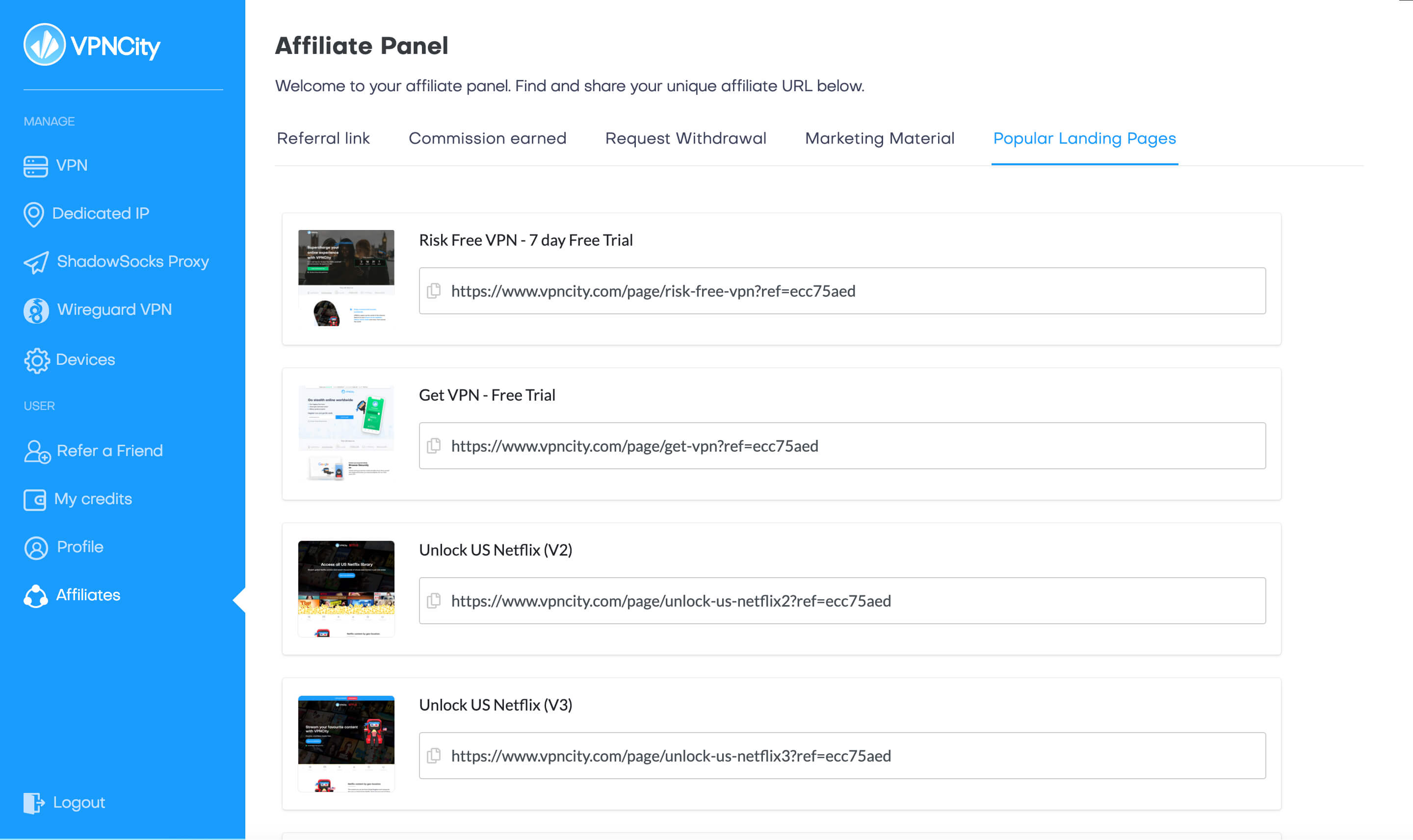Select the Popular Landing Pages tab
Screen dimensions: 1413x840
pyautogui.click(x=1085, y=138)
